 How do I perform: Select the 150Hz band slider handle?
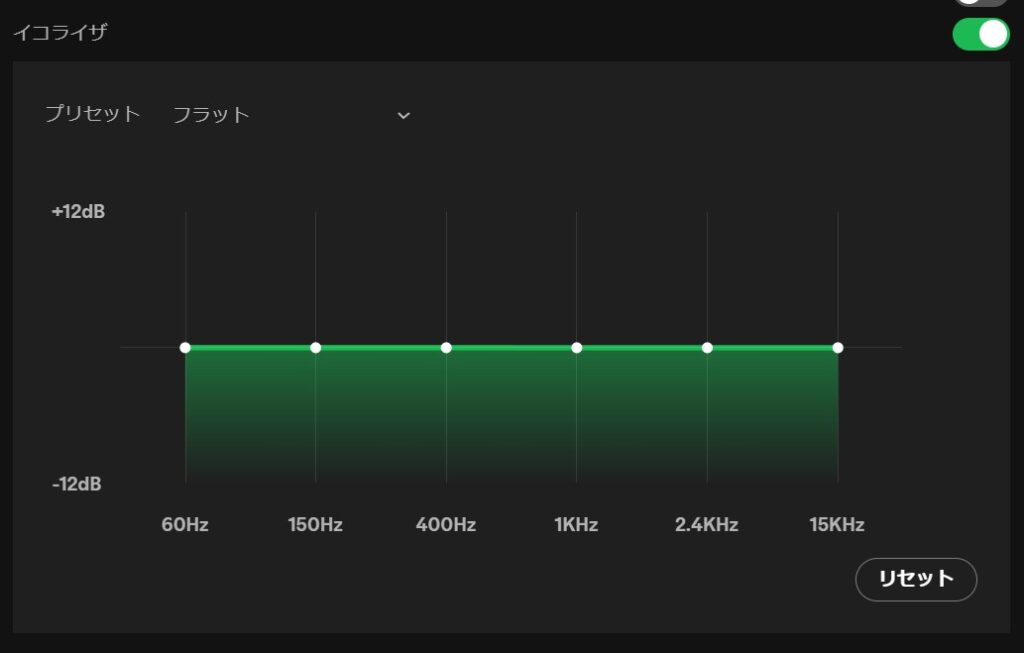315,348
